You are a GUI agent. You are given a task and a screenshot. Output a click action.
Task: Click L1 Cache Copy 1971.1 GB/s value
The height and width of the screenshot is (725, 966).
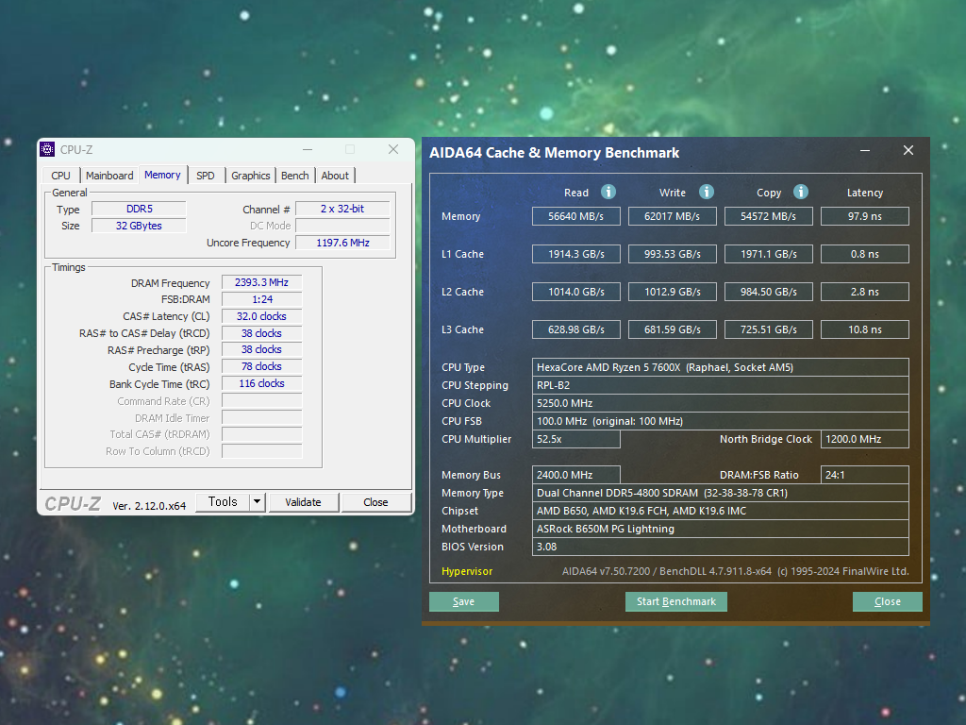[768, 254]
